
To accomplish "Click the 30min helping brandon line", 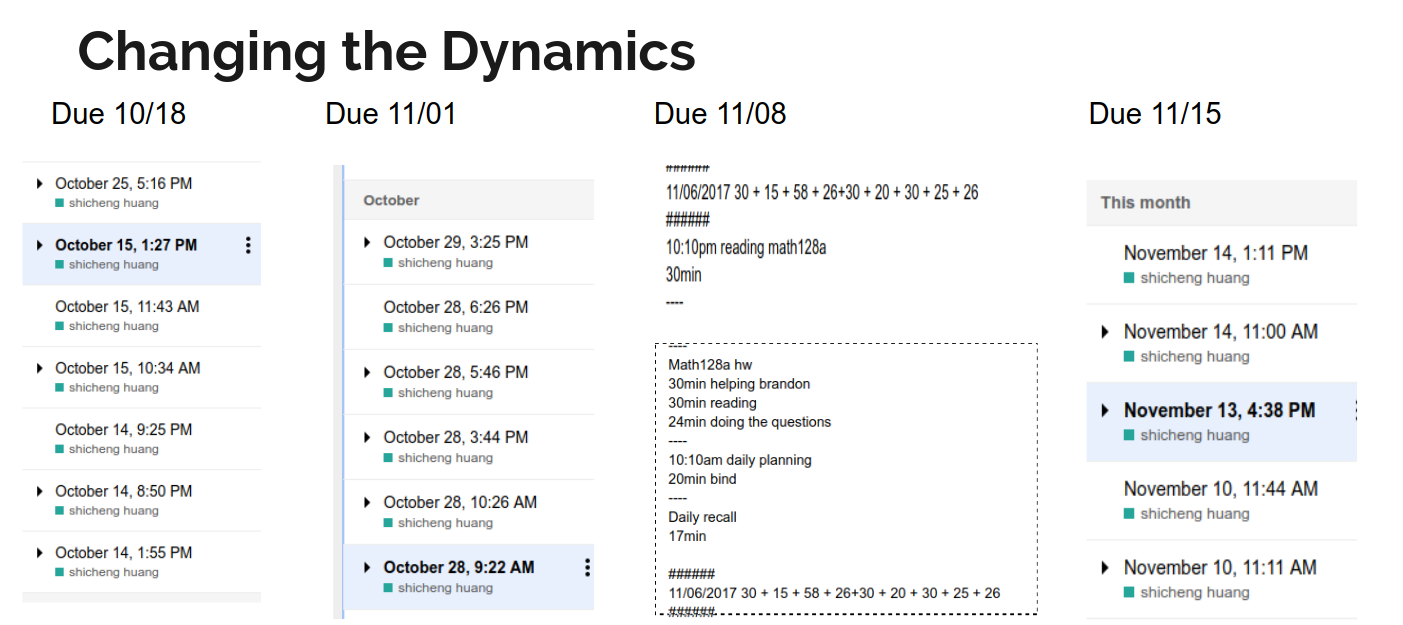I will click(x=739, y=384).
